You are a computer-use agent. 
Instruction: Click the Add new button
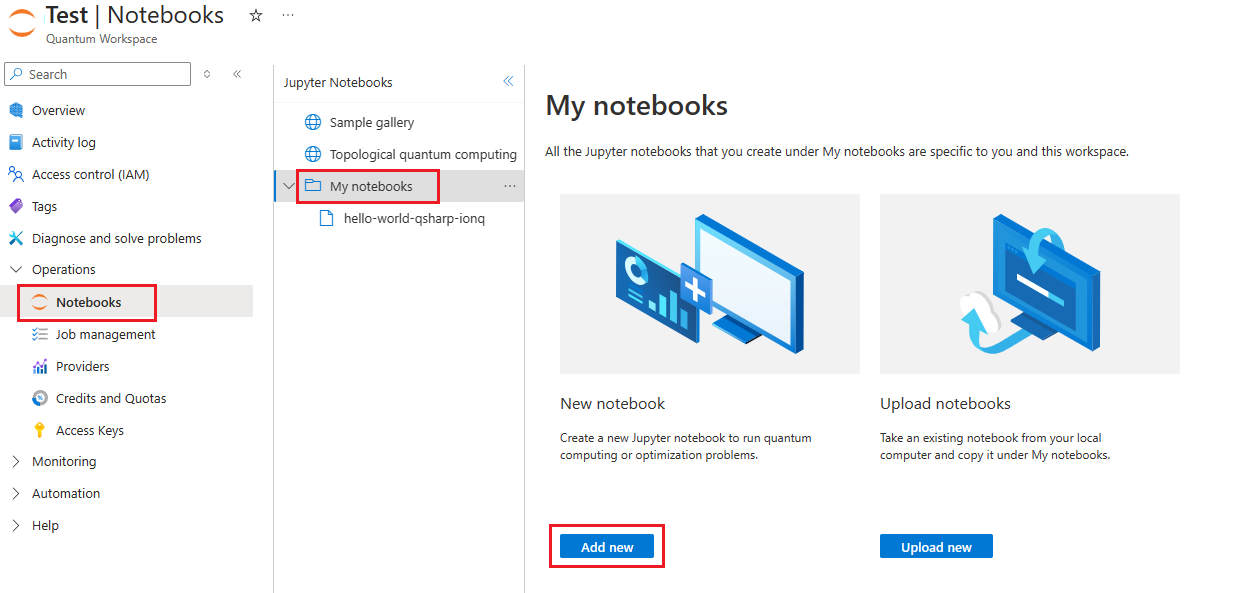pos(607,546)
